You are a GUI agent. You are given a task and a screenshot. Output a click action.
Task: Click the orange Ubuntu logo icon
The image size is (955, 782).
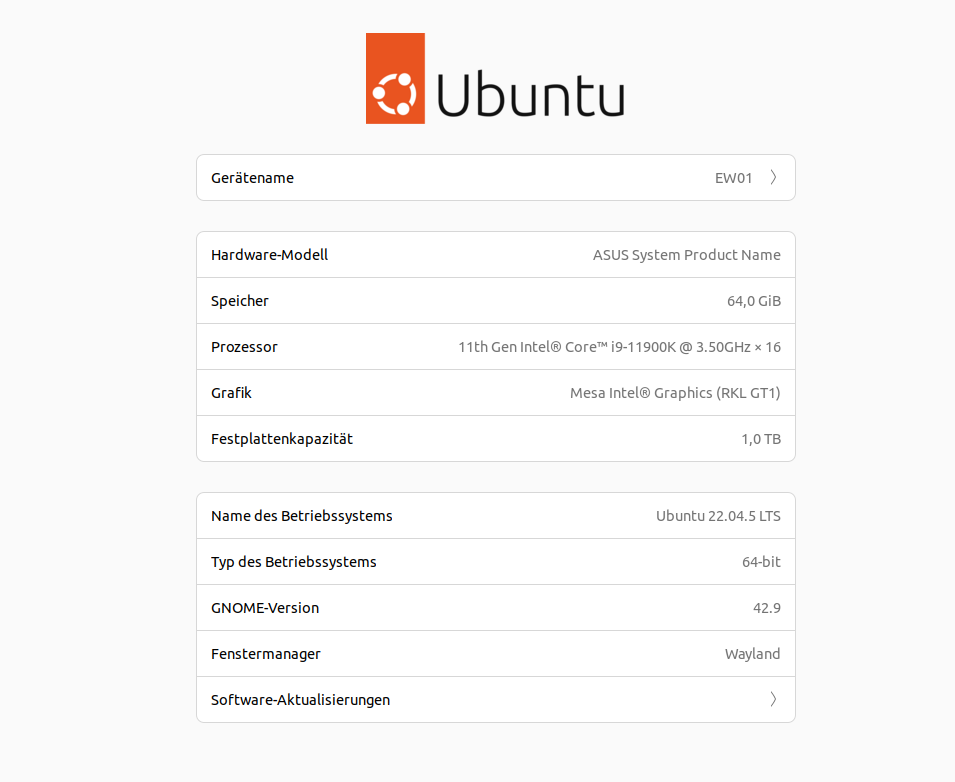(x=395, y=79)
